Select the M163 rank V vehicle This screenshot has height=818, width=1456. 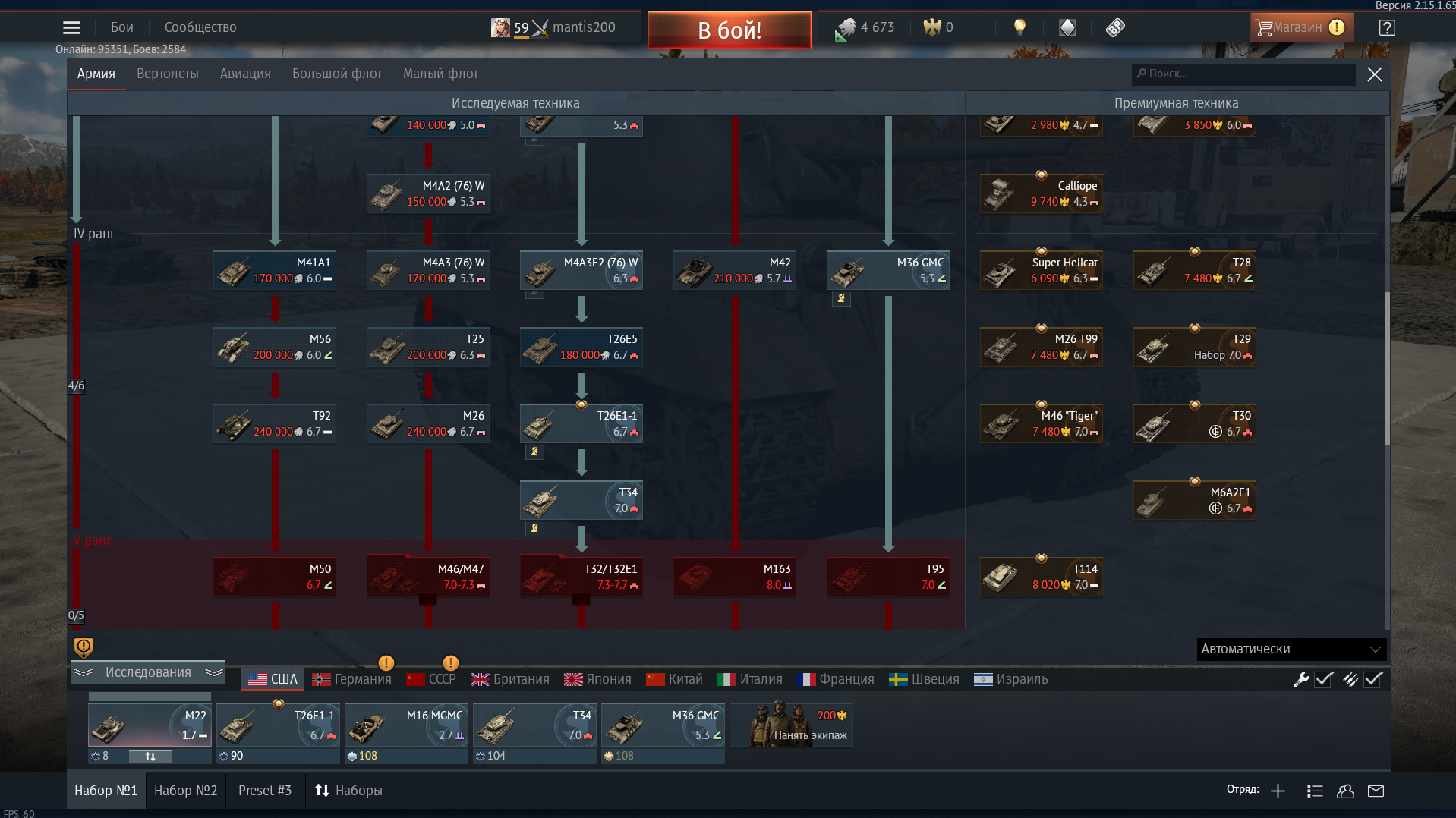[x=734, y=577]
